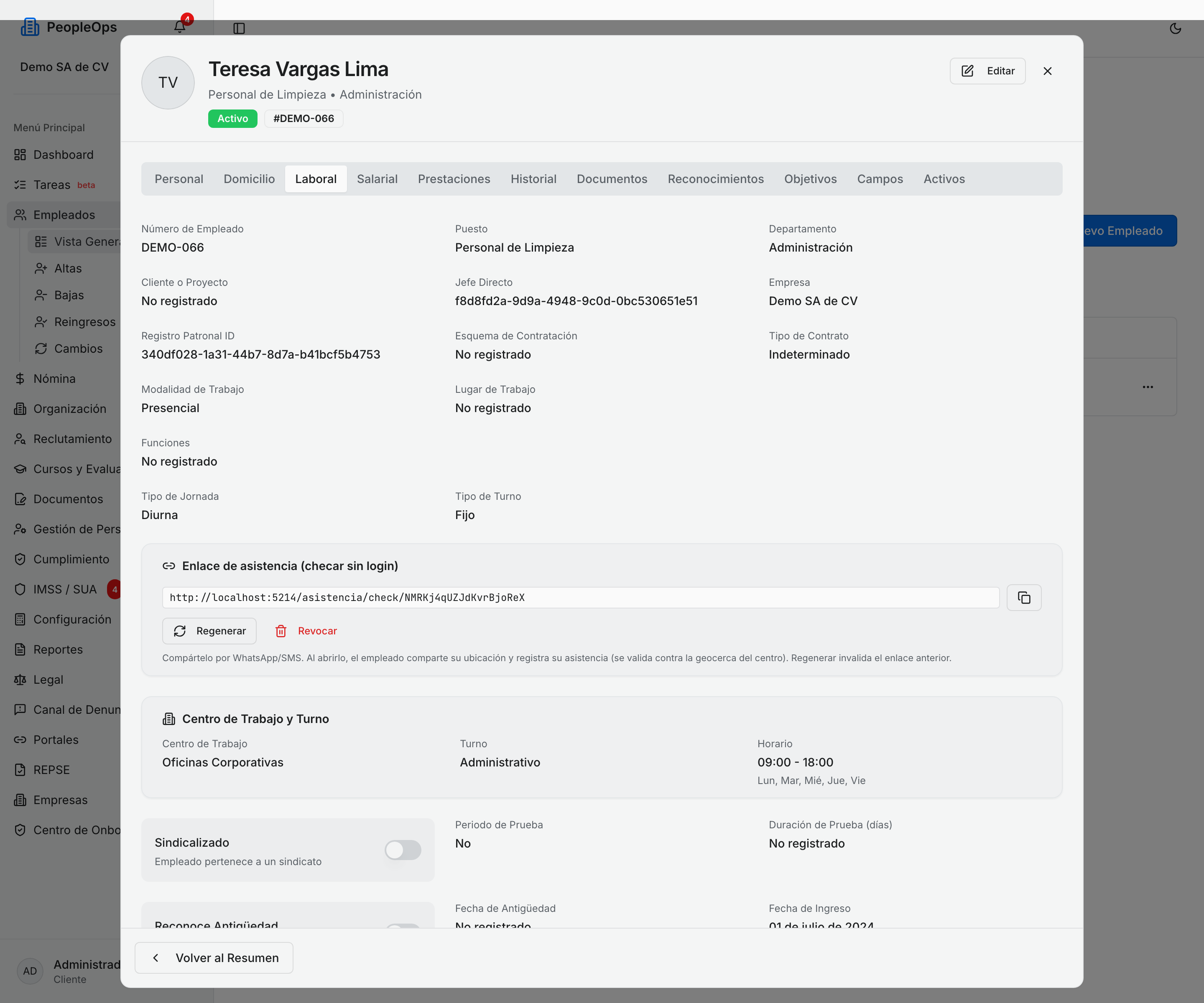Toggle the Sindicalizado switch
This screenshot has height=1003, width=1204.
tap(403, 850)
